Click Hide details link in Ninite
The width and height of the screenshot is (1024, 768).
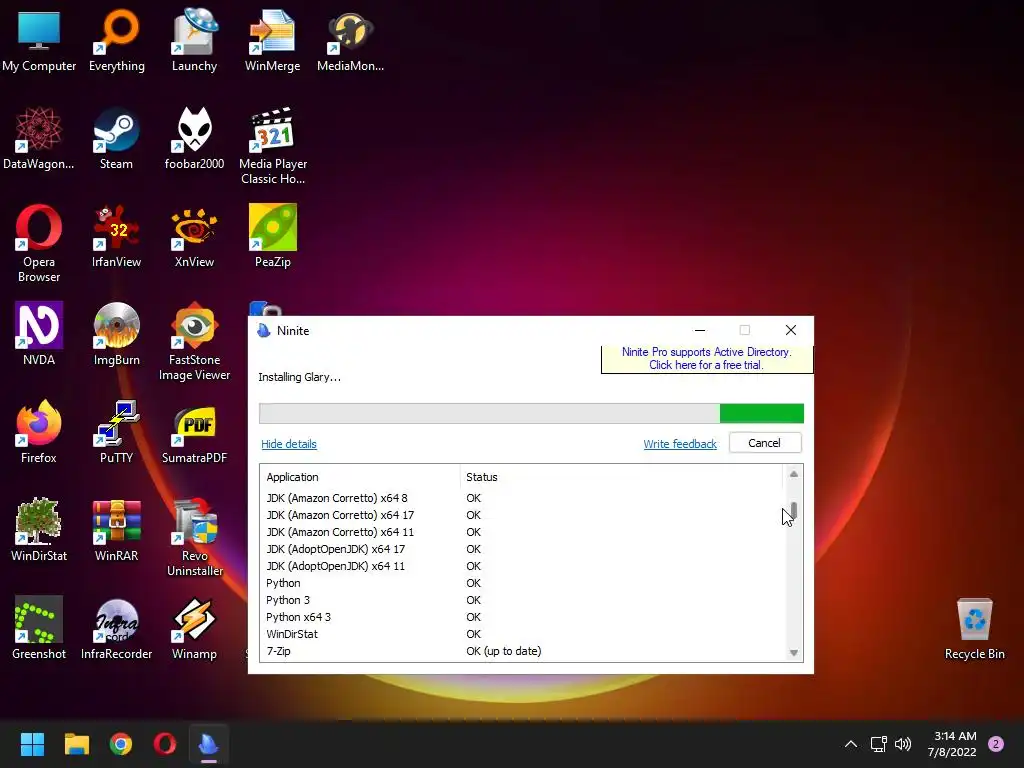coord(289,444)
